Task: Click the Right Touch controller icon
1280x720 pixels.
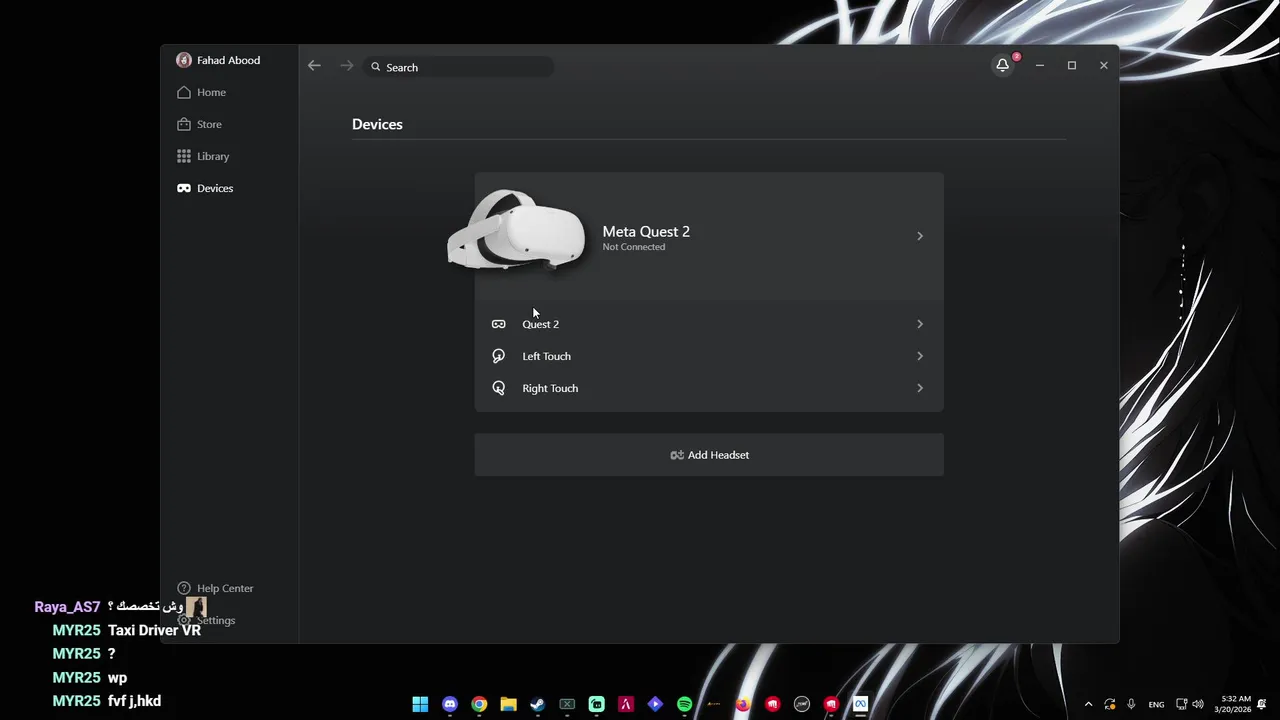Action: point(498,388)
